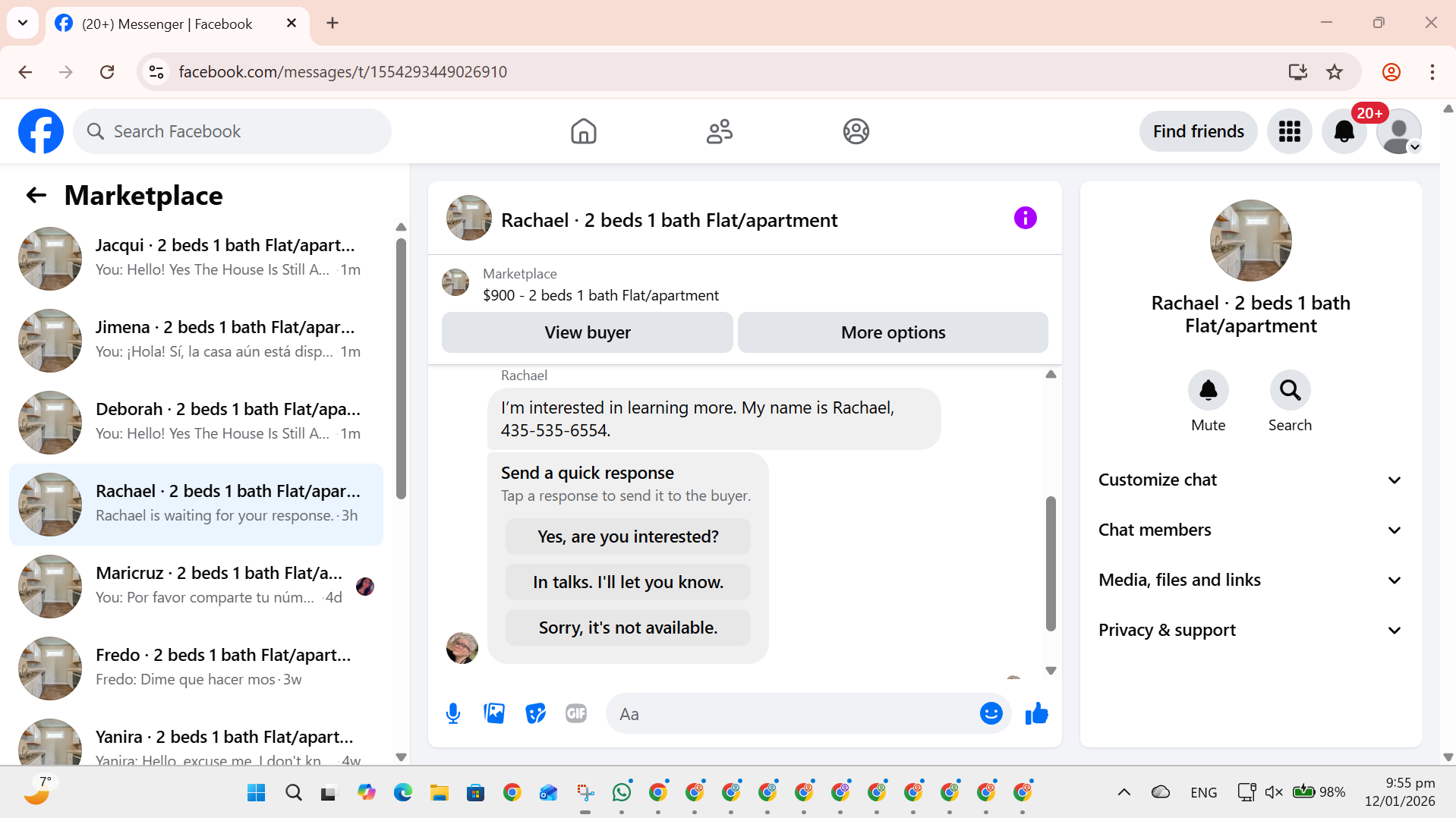Image resolution: width=1456 pixels, height=818 pixels.
Task: Close the Messenger Facebook tab
Action: tap(292, 23)
